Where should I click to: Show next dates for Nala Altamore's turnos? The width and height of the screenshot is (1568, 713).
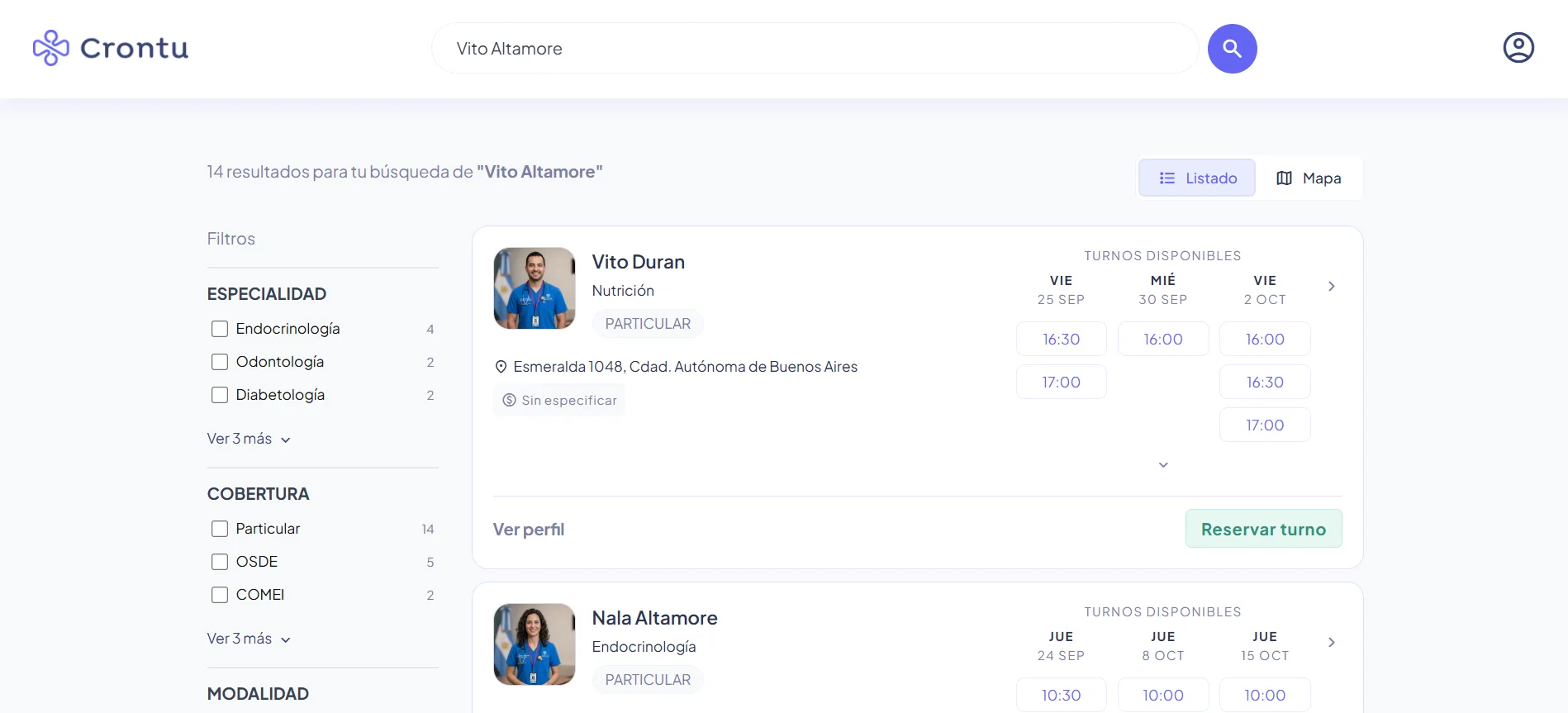(x=1331, y=643)
